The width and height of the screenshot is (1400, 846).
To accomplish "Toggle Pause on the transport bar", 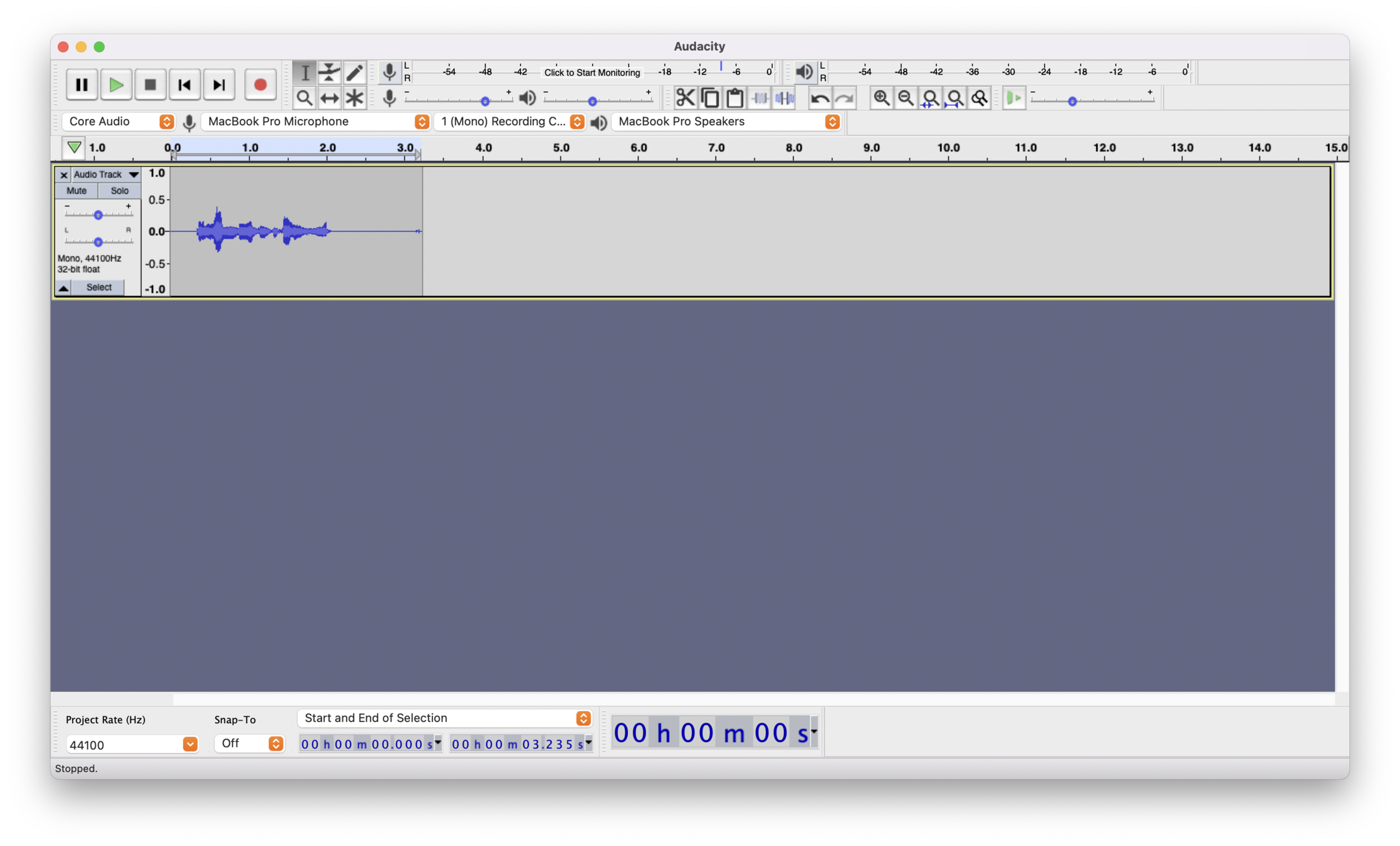I will (81, 85).
